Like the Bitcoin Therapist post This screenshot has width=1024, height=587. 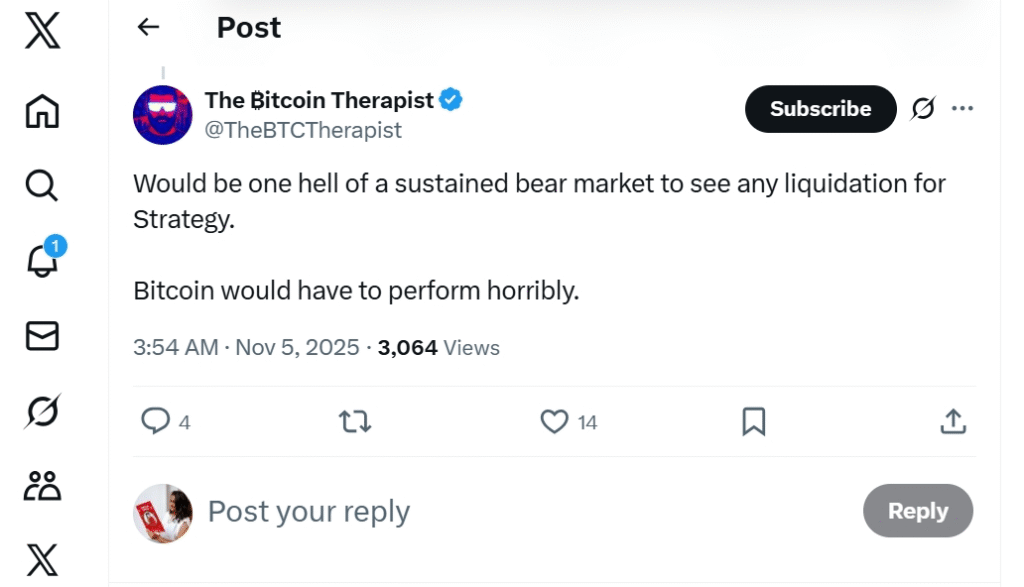(x=554, y=422)
